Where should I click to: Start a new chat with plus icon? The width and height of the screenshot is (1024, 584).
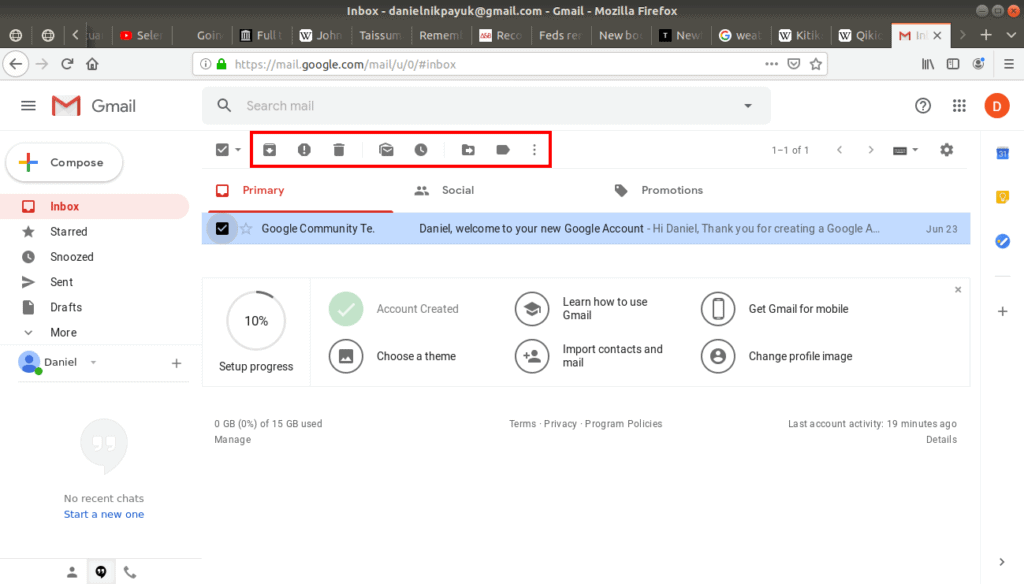(x=176, y=363)
